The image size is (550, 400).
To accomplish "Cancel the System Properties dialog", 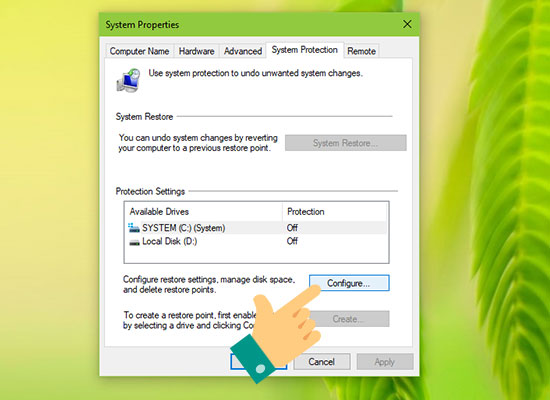I will (x=322, y=362).
